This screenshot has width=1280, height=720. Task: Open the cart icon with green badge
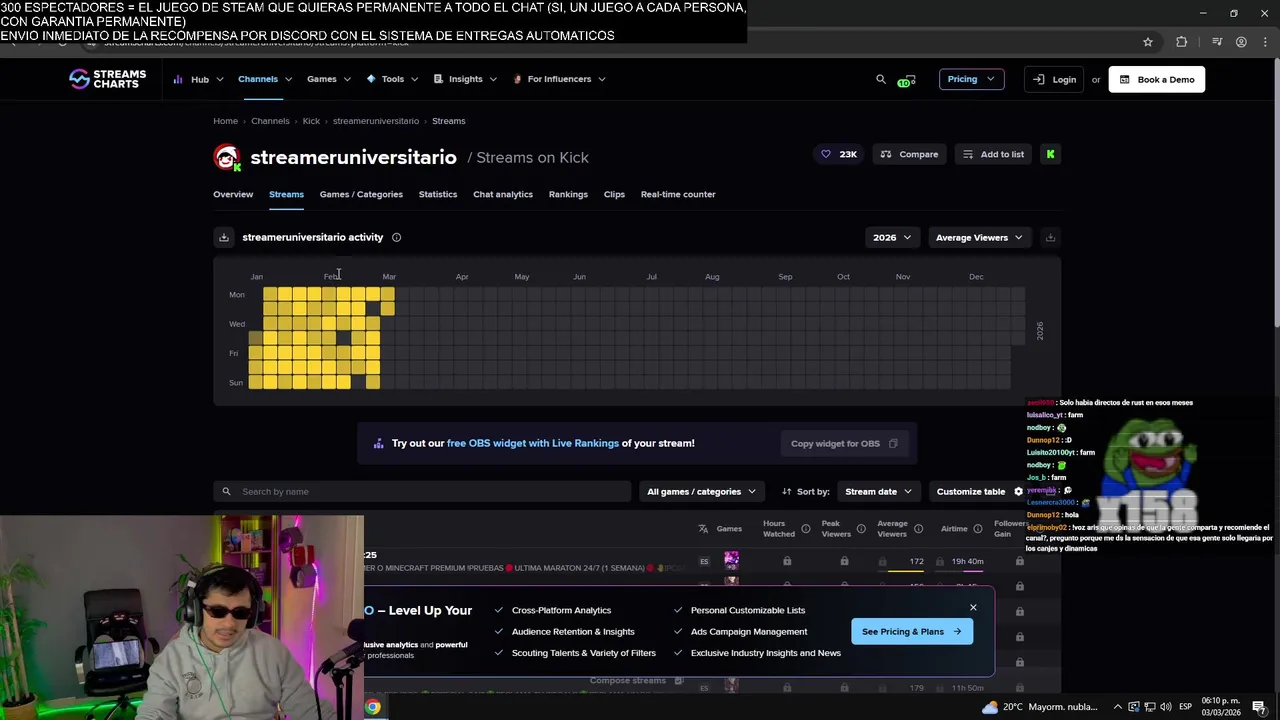coord(906,80)
